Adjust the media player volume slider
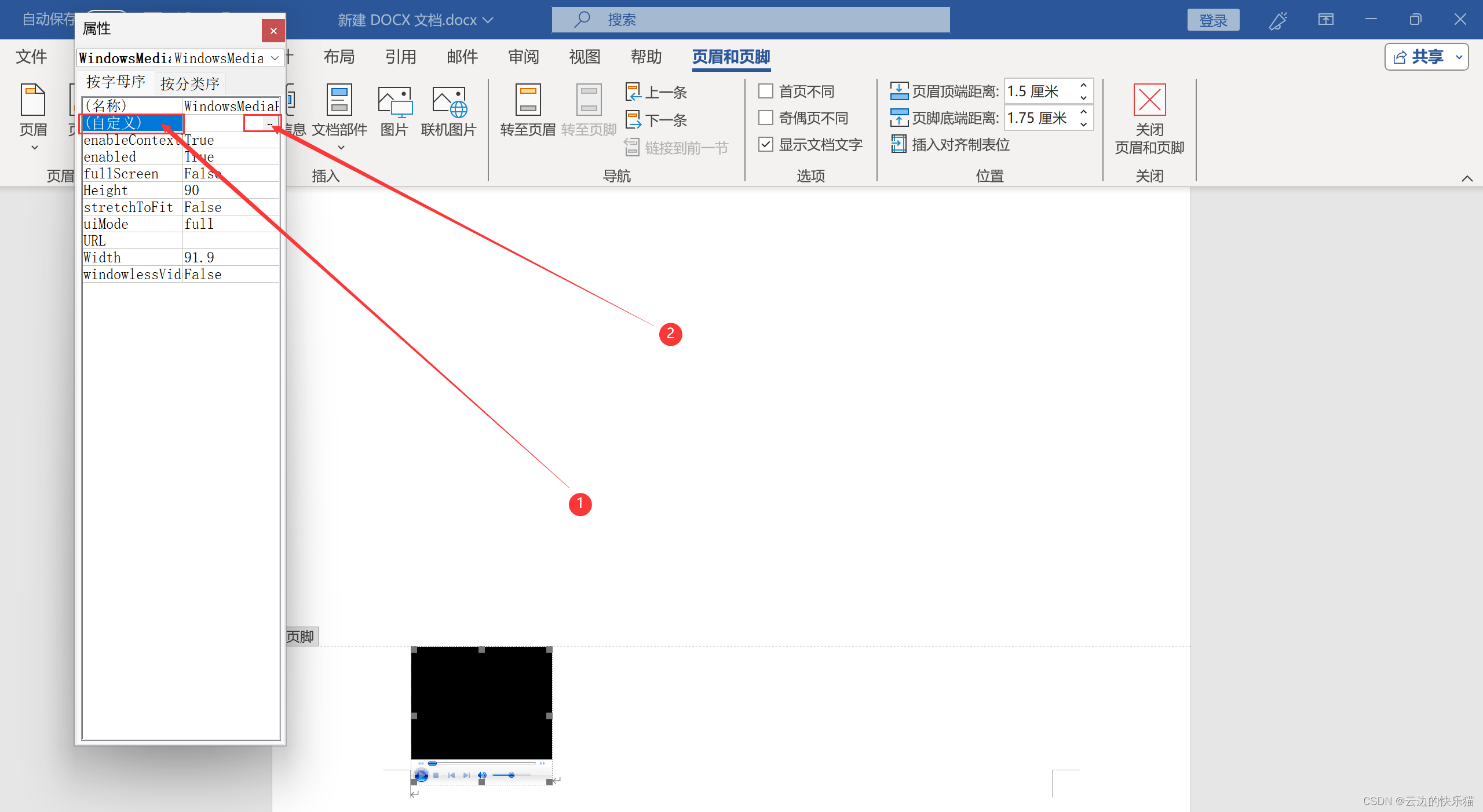The image size is (1483, 812). coord(511,775)
